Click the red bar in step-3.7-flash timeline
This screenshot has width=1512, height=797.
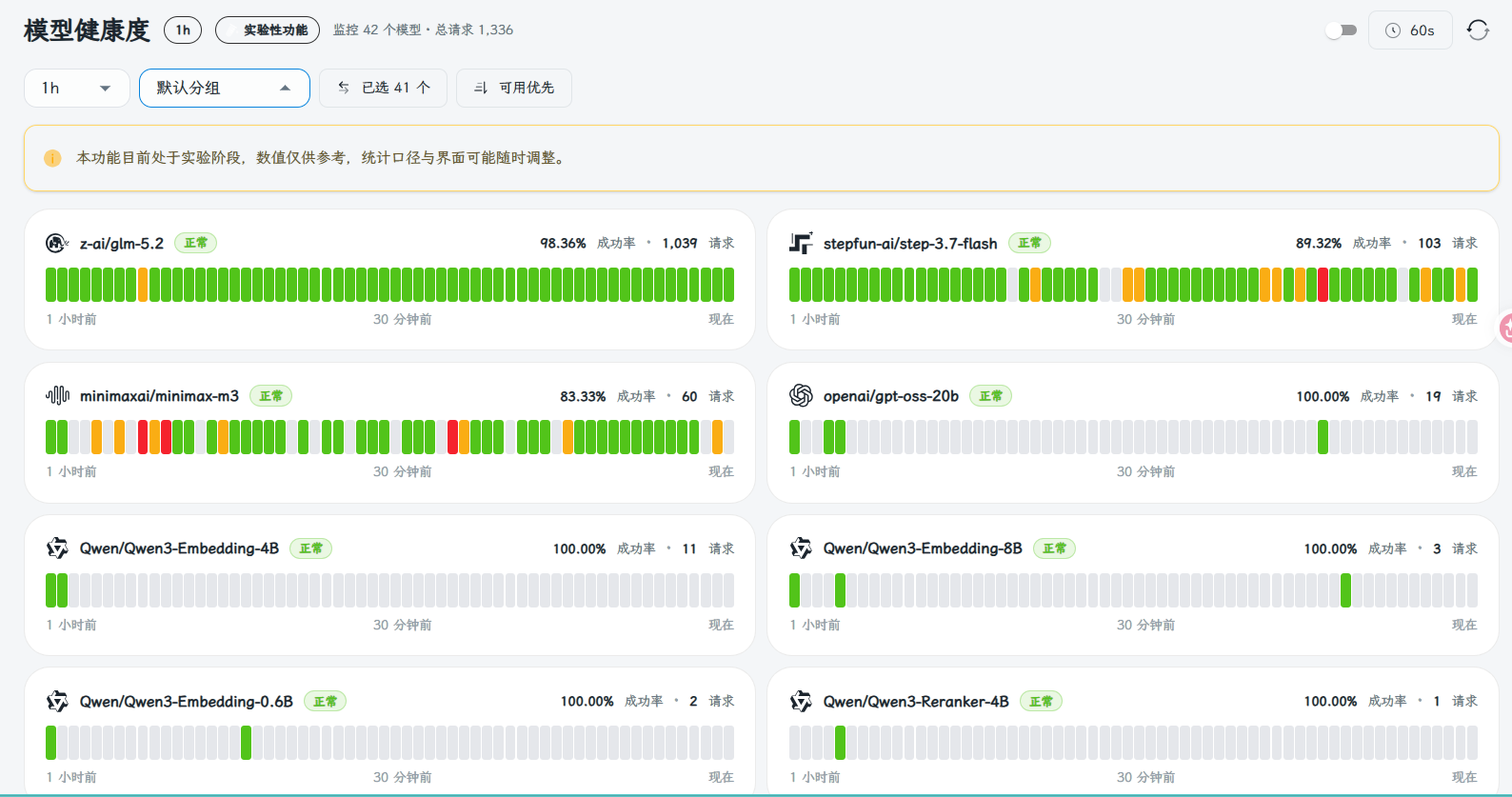(x=1323, y=285)
